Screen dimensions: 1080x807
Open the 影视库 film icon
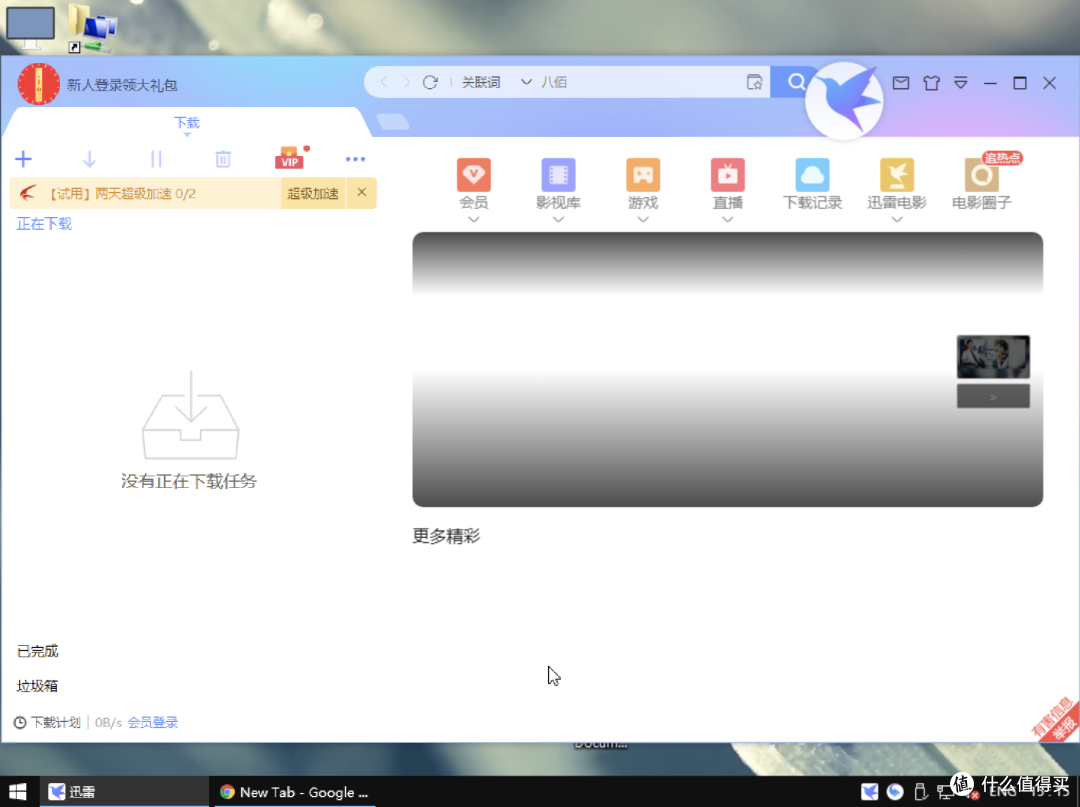tap(559, 175)
